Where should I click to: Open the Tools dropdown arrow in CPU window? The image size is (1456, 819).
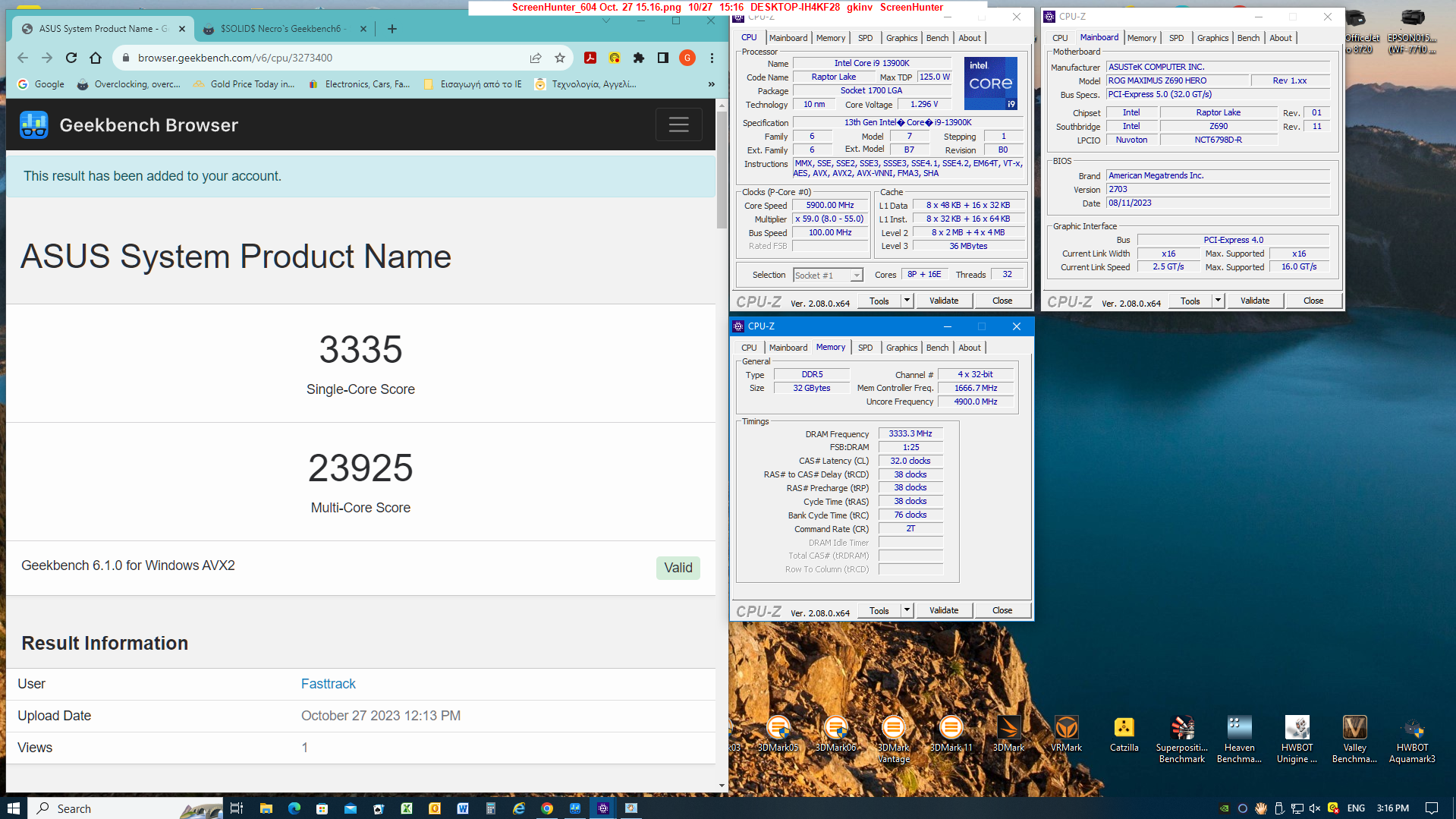click(x=907, y=301)
